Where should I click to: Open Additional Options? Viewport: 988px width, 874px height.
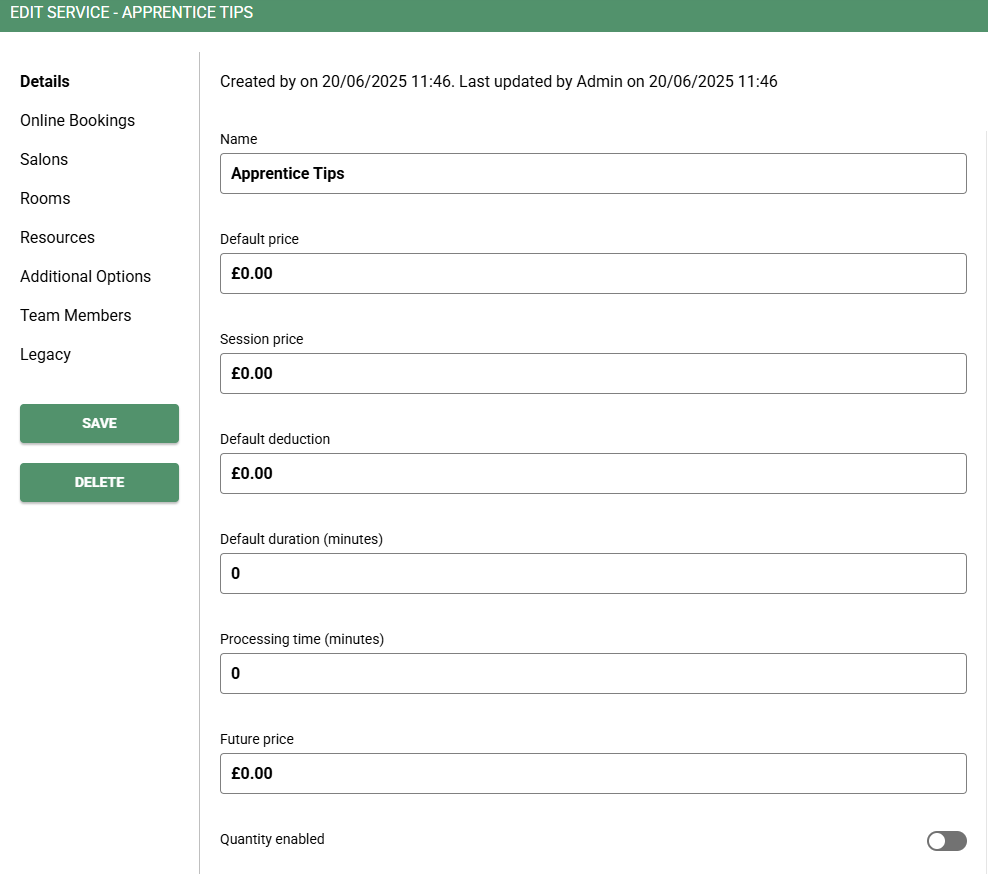86,277
